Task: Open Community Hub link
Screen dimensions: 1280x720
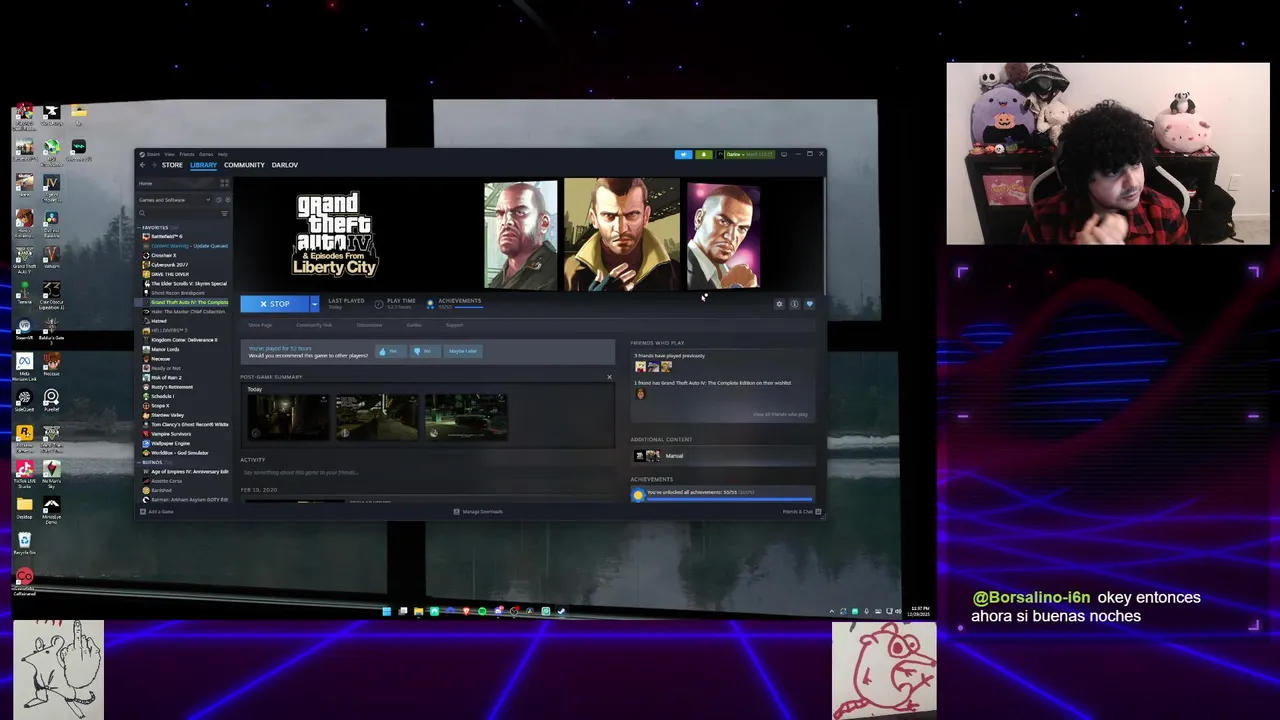Action: (x=314, y=325)
